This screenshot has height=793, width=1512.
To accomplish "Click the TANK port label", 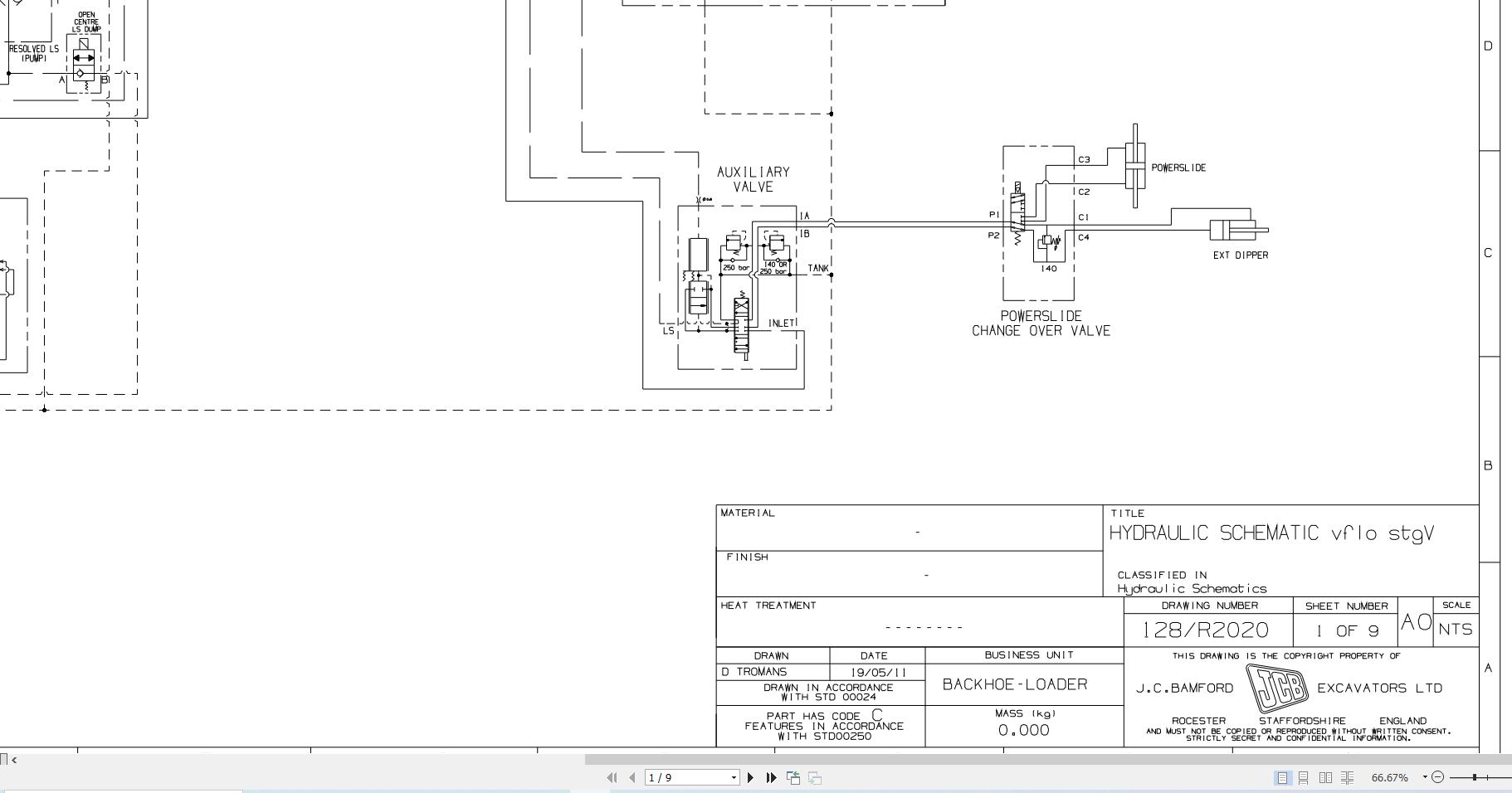I will coord(817,268).
